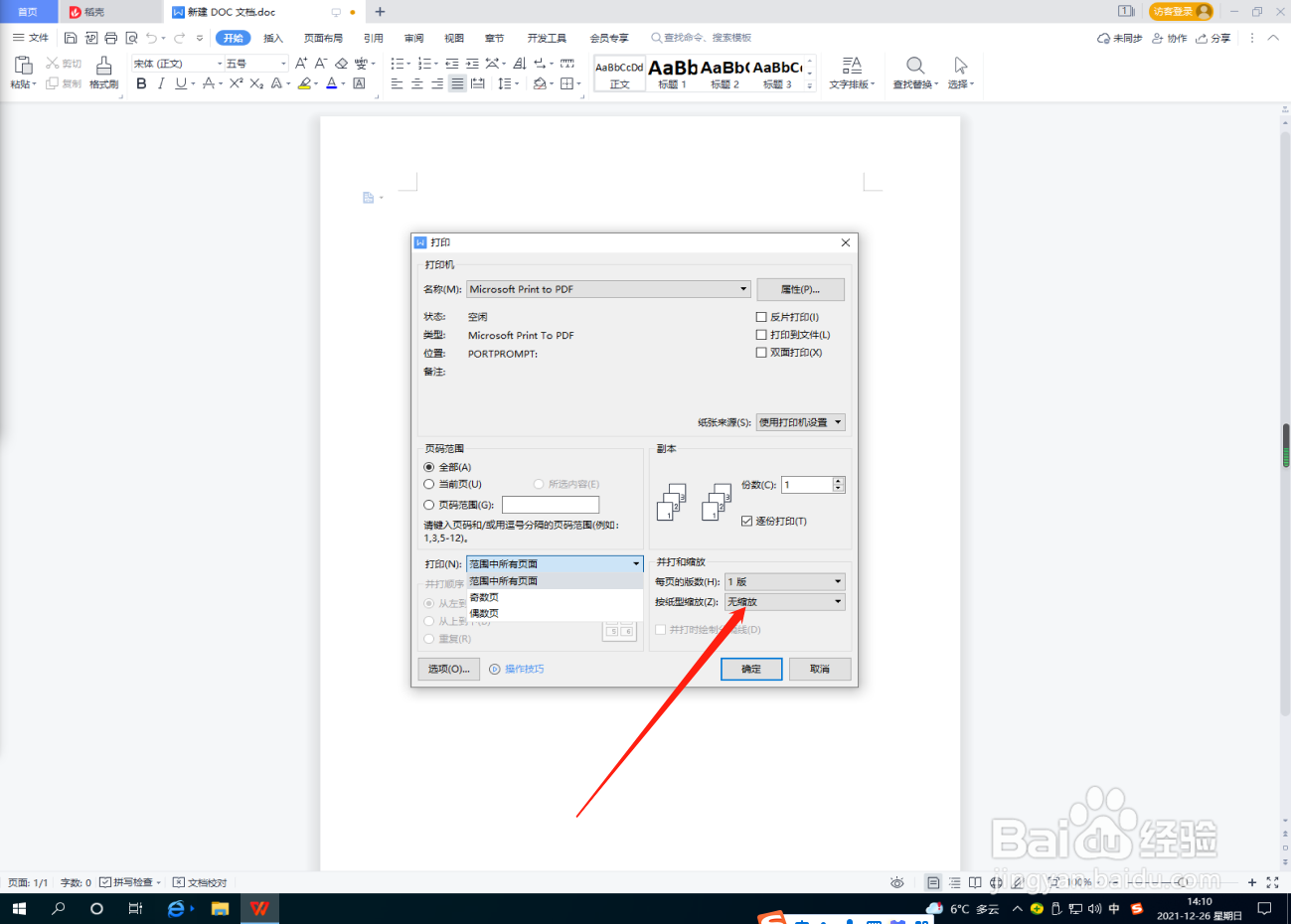Image resolution: width=1291 pixels, height=924 pixels.
Task: Select the Format Painter brush (格式刷)
Action: pyautogui.click(x=103, y=72)
